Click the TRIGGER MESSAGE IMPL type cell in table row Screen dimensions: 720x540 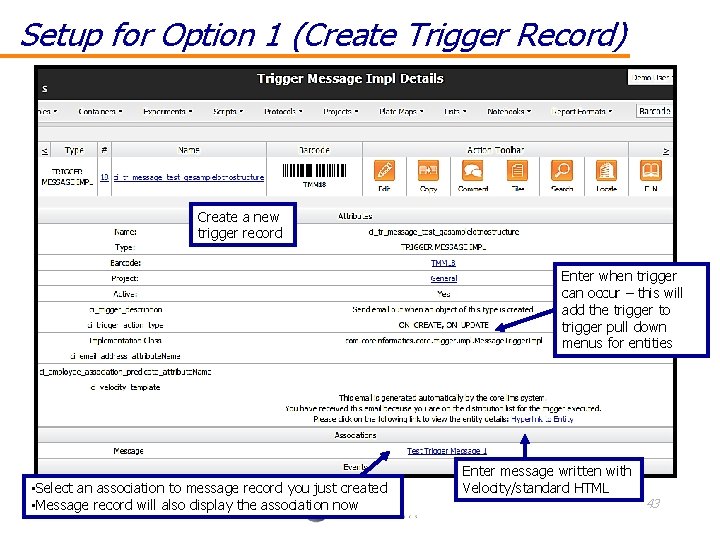point(68,177)
